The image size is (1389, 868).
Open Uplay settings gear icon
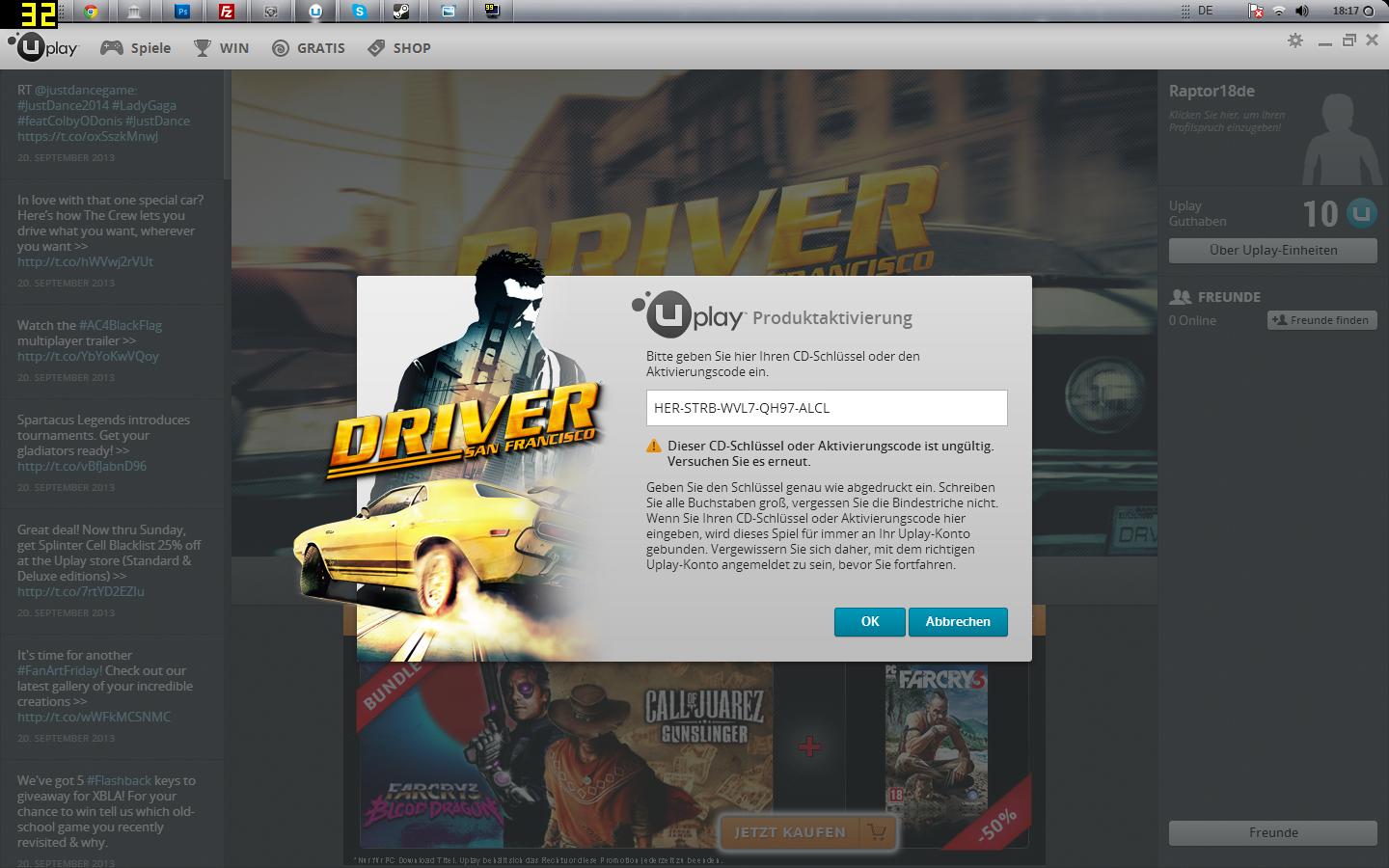(1295, 41)
